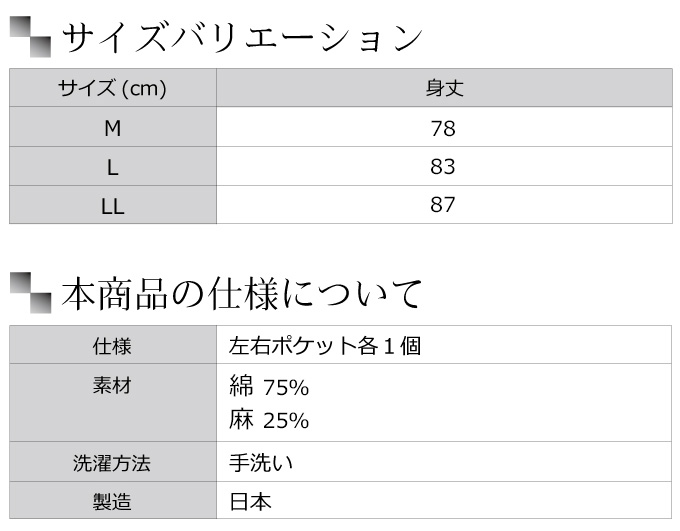Screen dimensions: 680x531
Task: Select the 手洗い washing method text
Action: coord(261,463)
